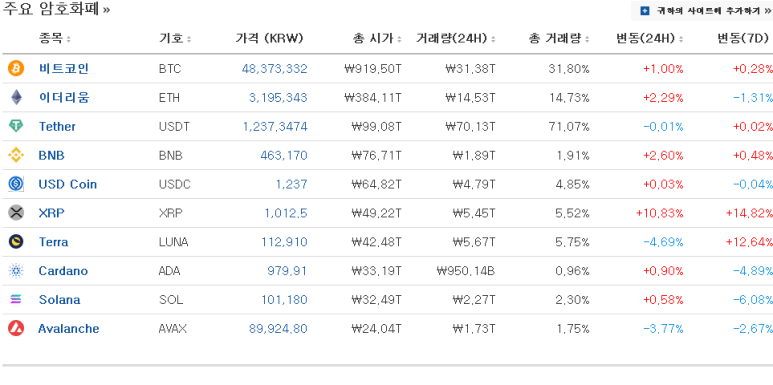Click the Cardano dotted icon

[x=16, y=271]
